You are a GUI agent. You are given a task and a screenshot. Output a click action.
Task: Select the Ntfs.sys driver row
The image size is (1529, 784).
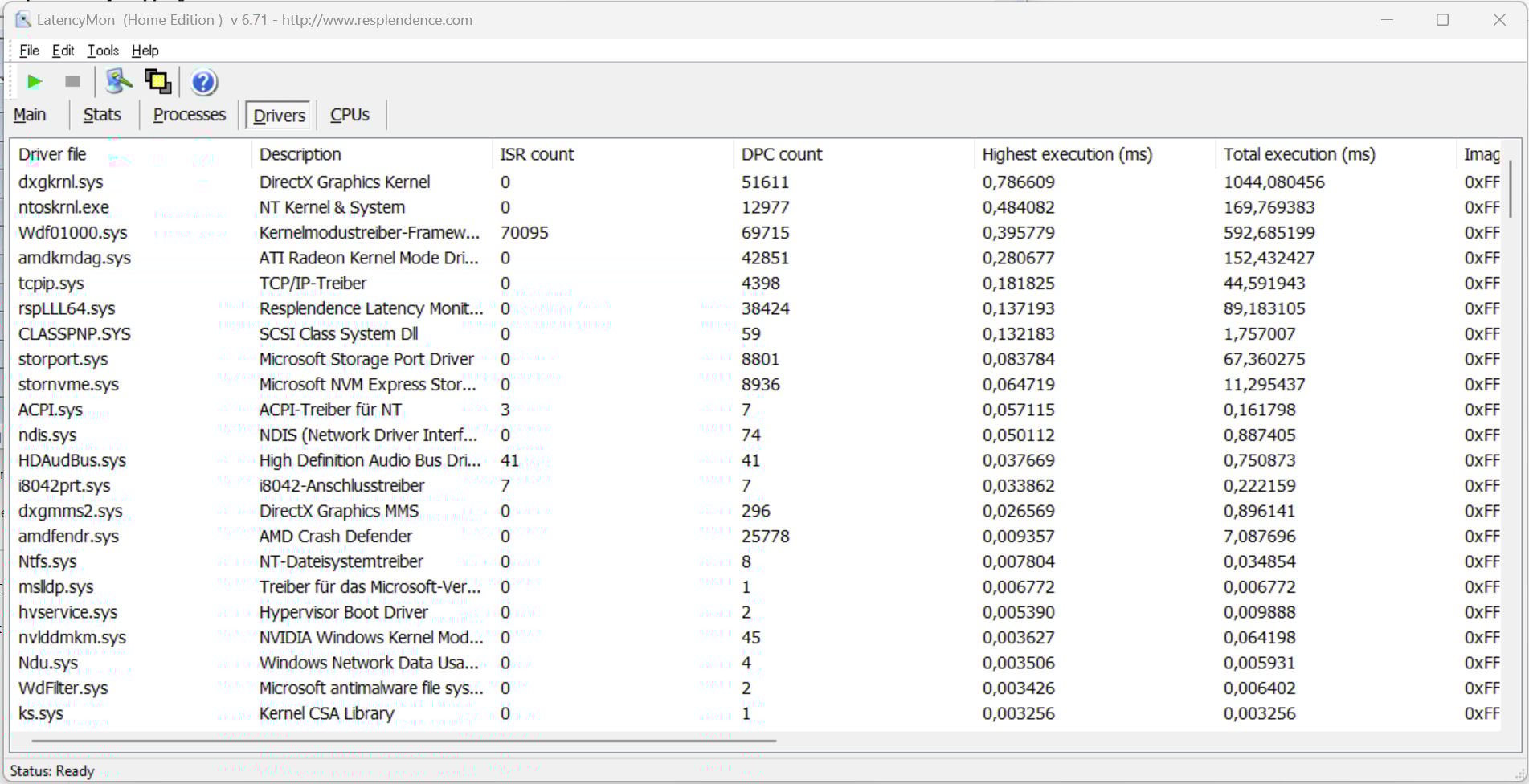coord(755,561)
